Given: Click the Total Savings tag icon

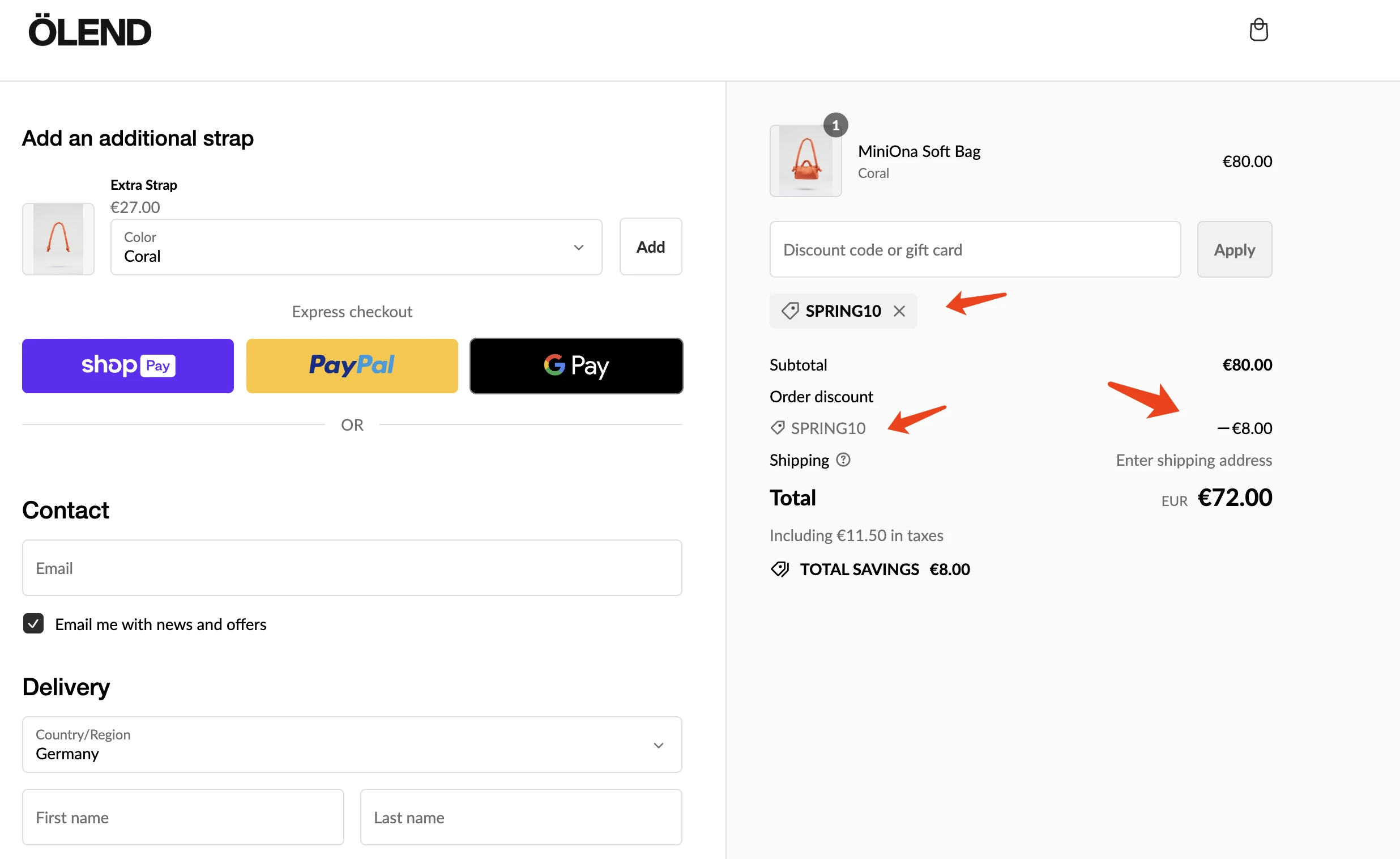Looking at the screenshot, I should click(779, 569).
